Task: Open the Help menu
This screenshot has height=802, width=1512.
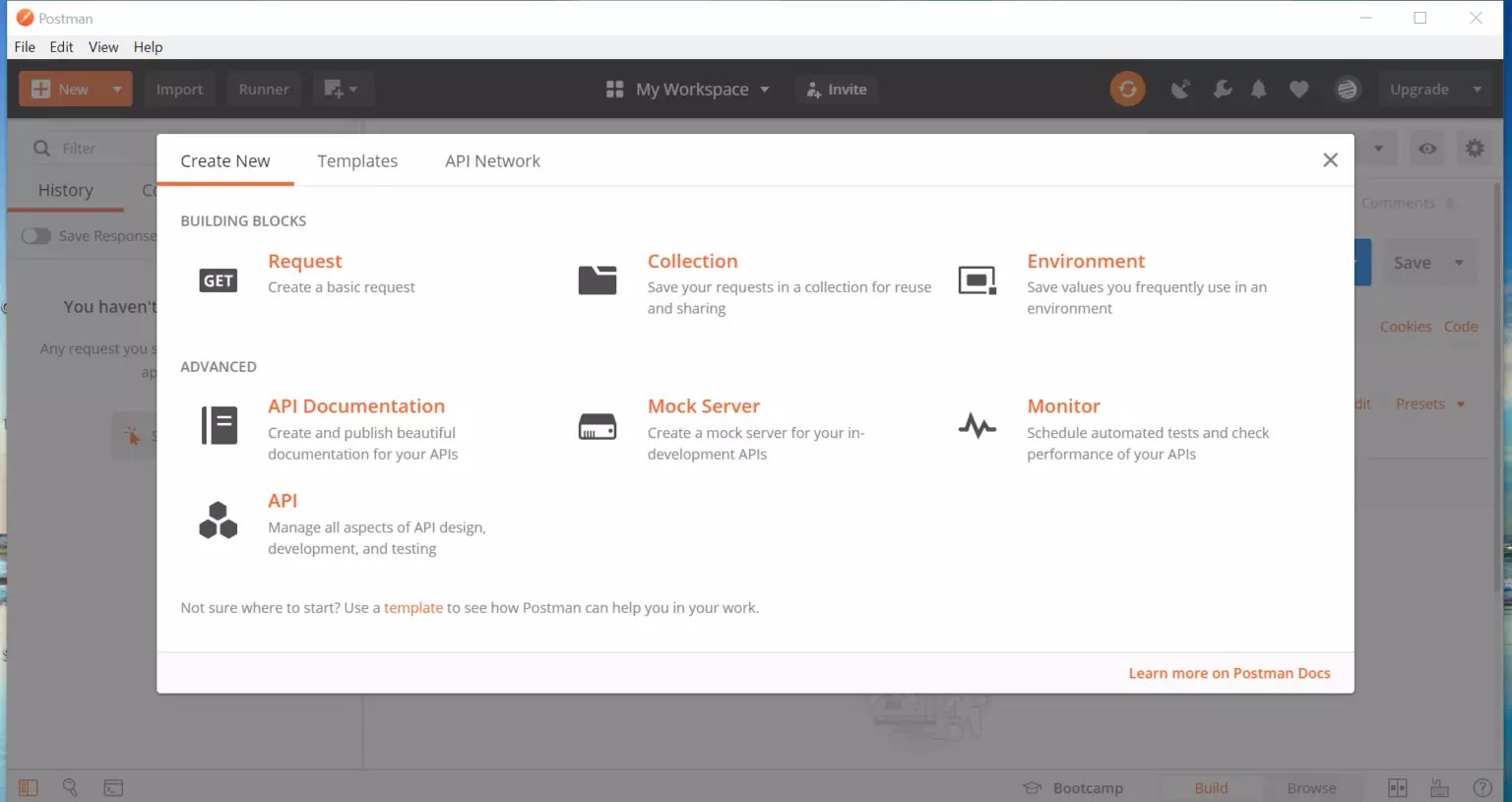Action: click(148, 46)
